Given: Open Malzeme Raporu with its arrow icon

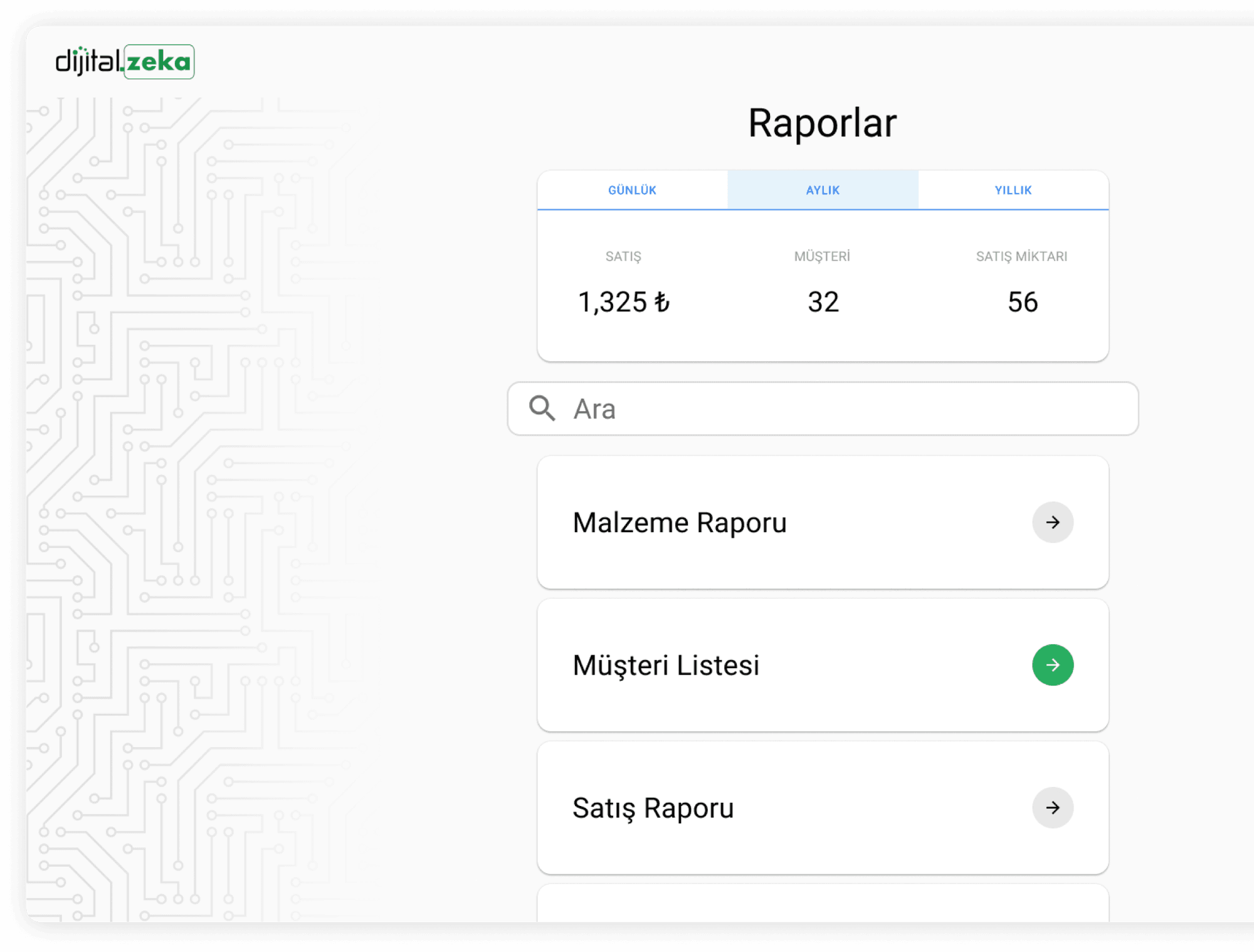Looking at the screenshot, I should (1053, 522).
